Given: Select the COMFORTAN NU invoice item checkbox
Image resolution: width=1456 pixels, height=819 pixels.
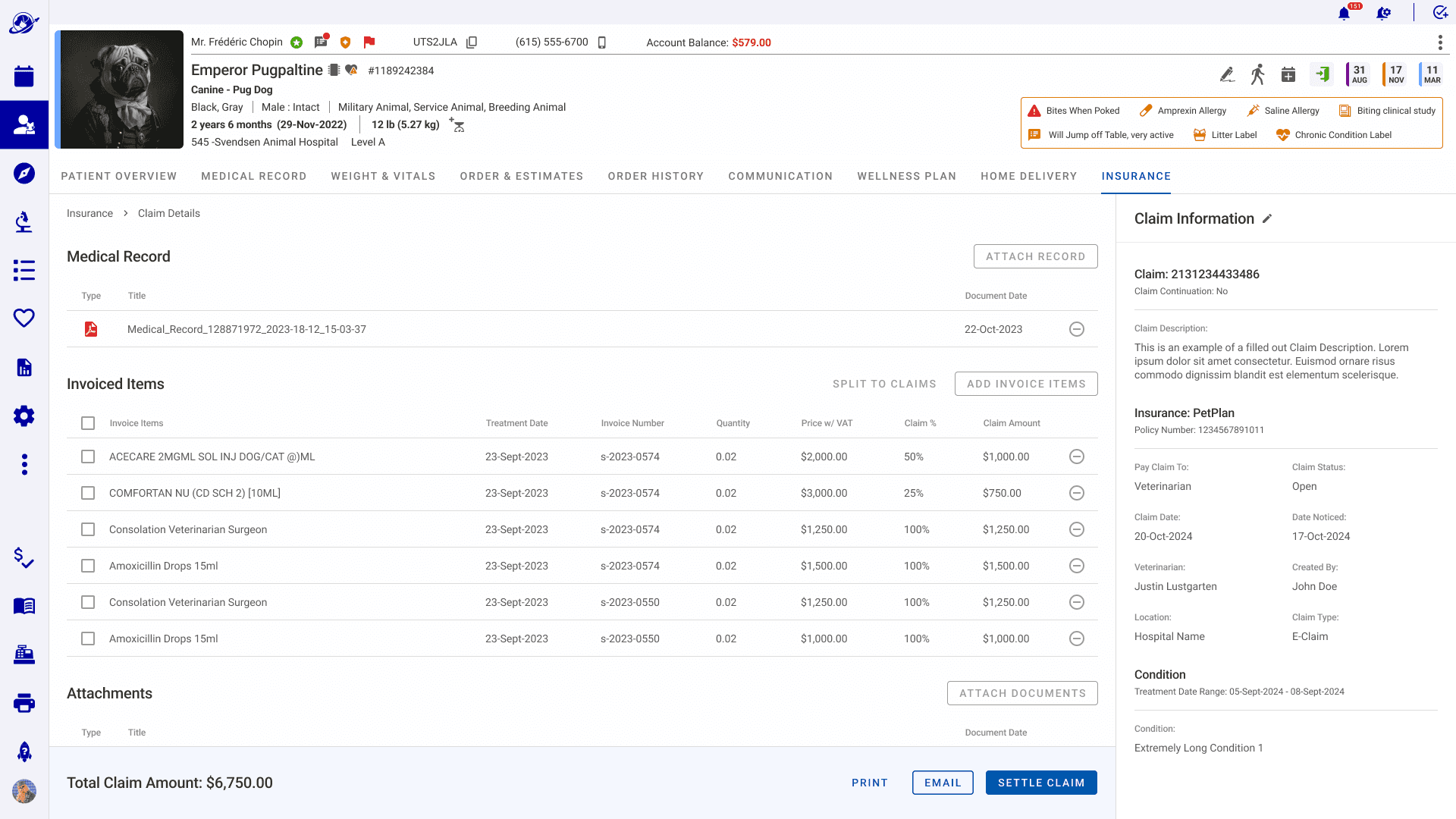Looking at the screenshot, I should 88,493.
